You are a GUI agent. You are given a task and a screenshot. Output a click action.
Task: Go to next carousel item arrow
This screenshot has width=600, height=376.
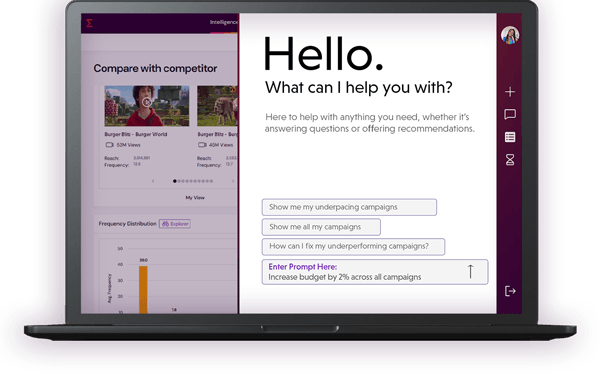coord(233,181)
